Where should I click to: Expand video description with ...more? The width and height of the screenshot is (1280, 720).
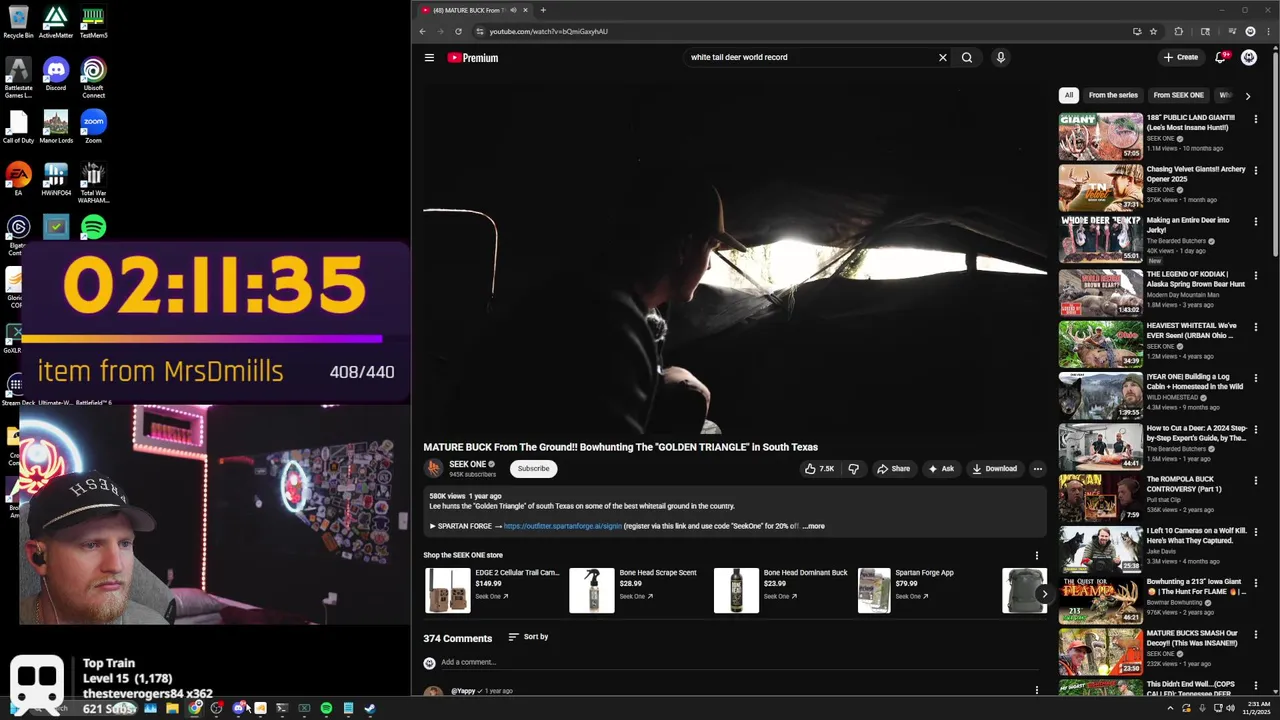click(x=813, y=526)
